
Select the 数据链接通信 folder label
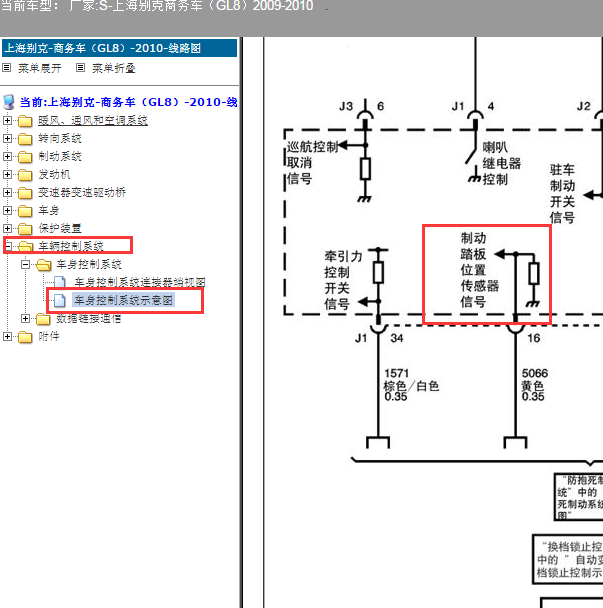[x=89, y=318]
